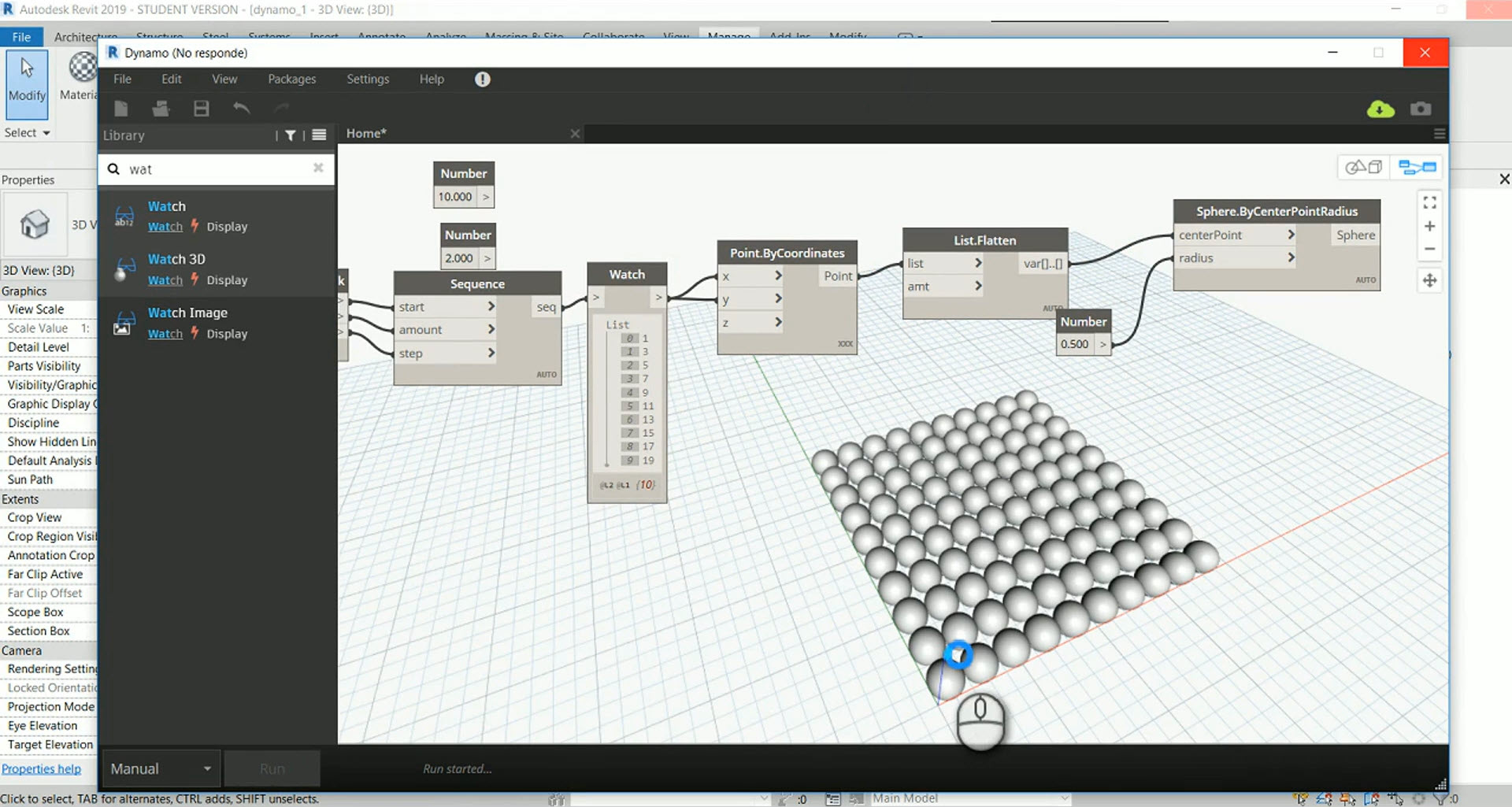The height and width of the screenshot is (807, 1512).
Task: Open the Packages menu
Action: point(291,79)
